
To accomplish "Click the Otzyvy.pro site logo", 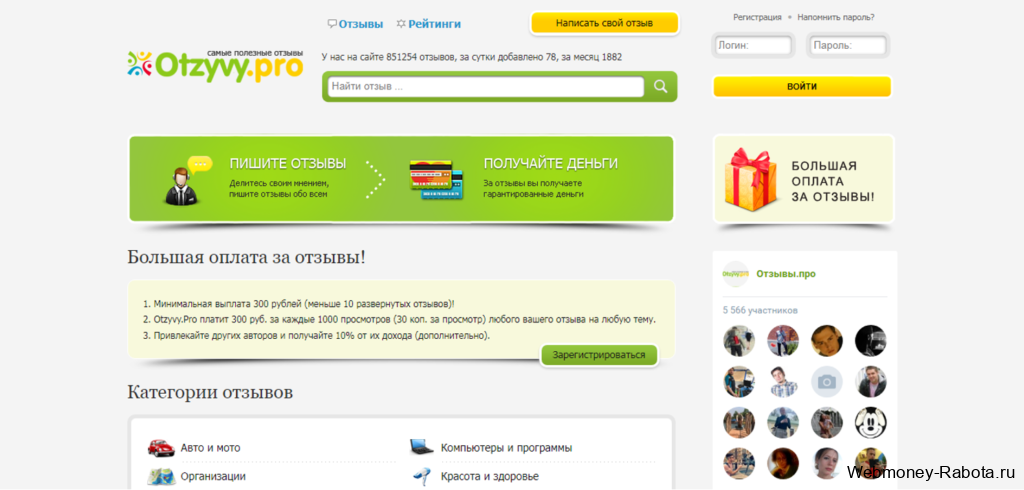I will pyautogui.click(x=215, y=65).
